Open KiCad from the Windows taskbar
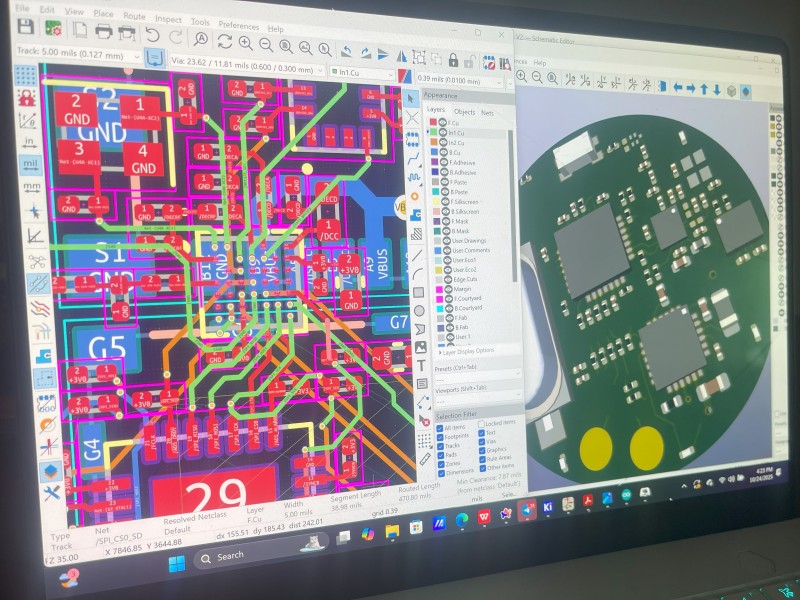The width and height of the screenshot is (800, 600). click(547, 507)
